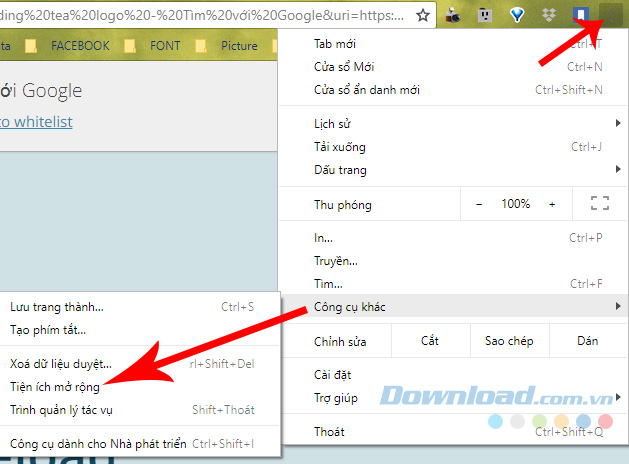Open the blue bookmark extension icon

click(580, 15)
